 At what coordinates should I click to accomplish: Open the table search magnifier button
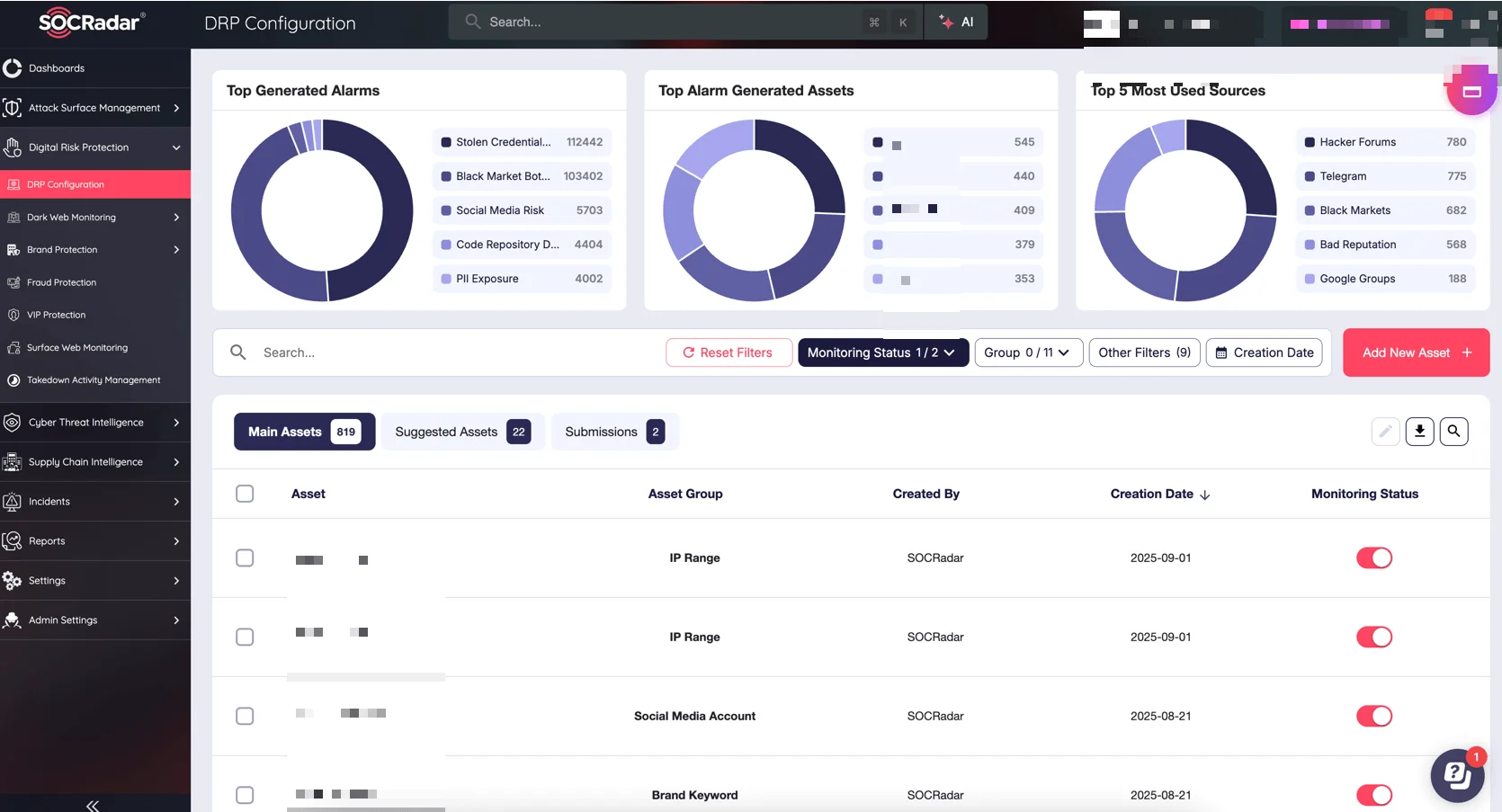[x=1454, y=432]
